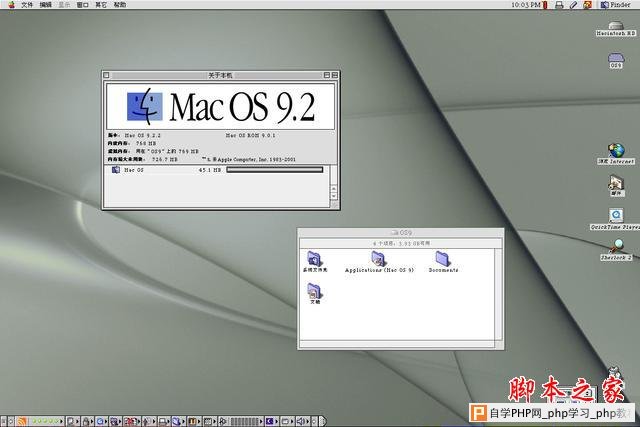Select the Macintosh HD desktop icon
Screen dimensions: 640x427
tap(616, 29)
